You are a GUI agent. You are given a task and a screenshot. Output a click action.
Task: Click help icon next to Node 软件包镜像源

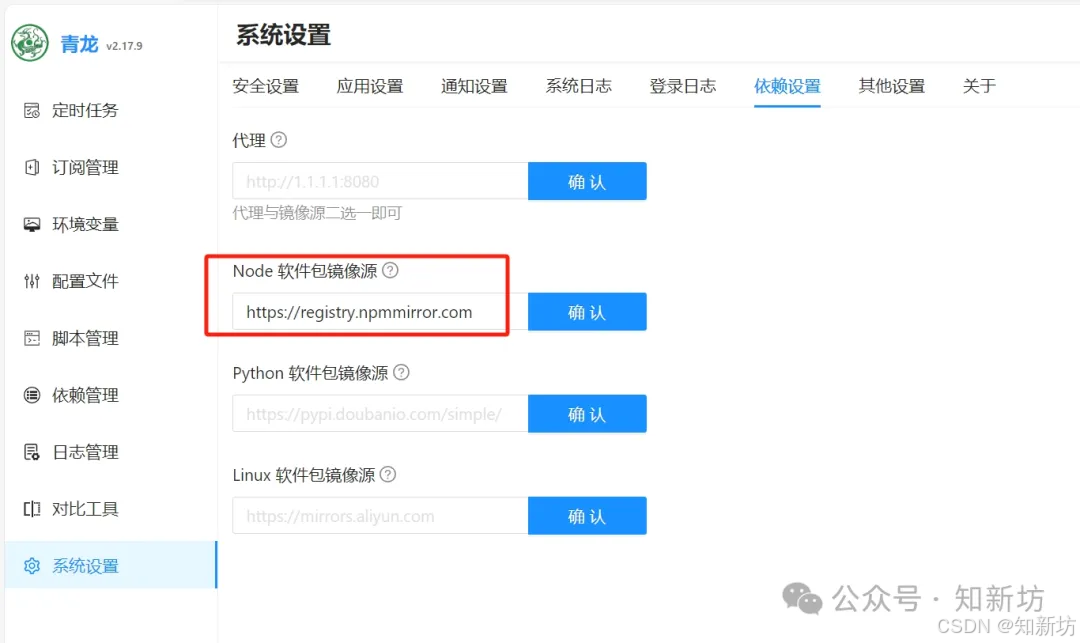click(390, 271)
